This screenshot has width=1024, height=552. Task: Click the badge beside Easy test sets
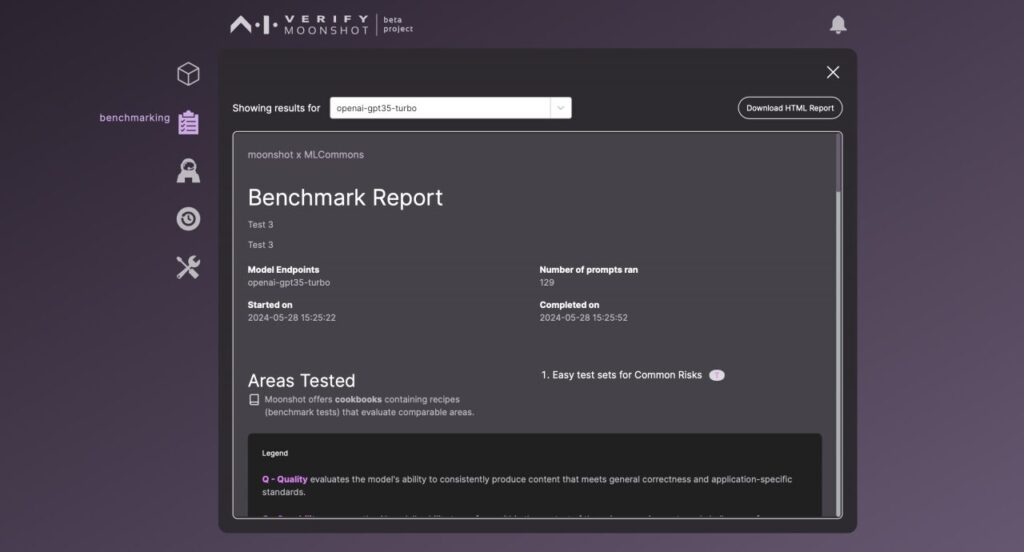click(x=716, y=375)
